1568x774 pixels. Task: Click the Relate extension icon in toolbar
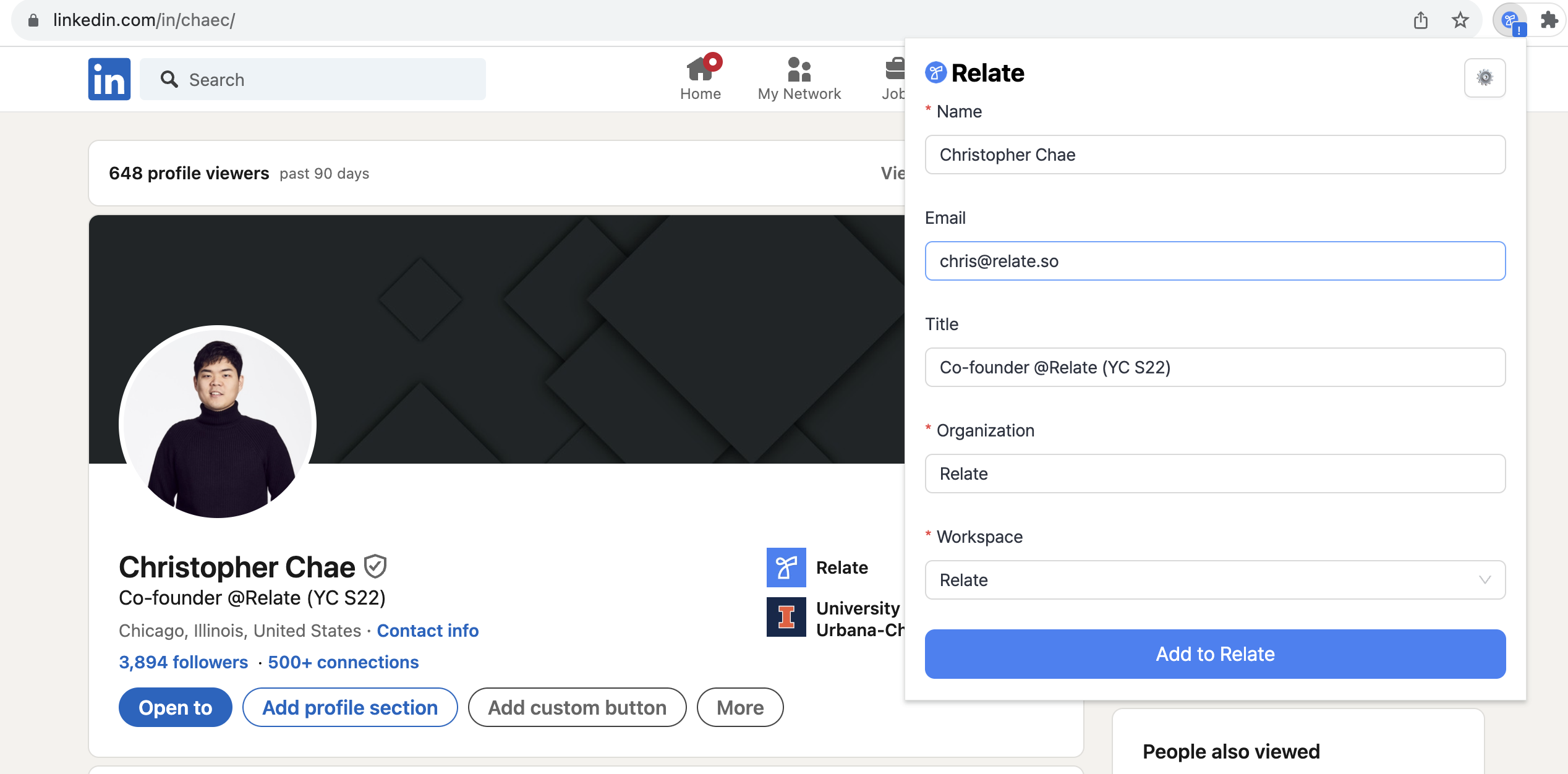[x=1509, y=21]
